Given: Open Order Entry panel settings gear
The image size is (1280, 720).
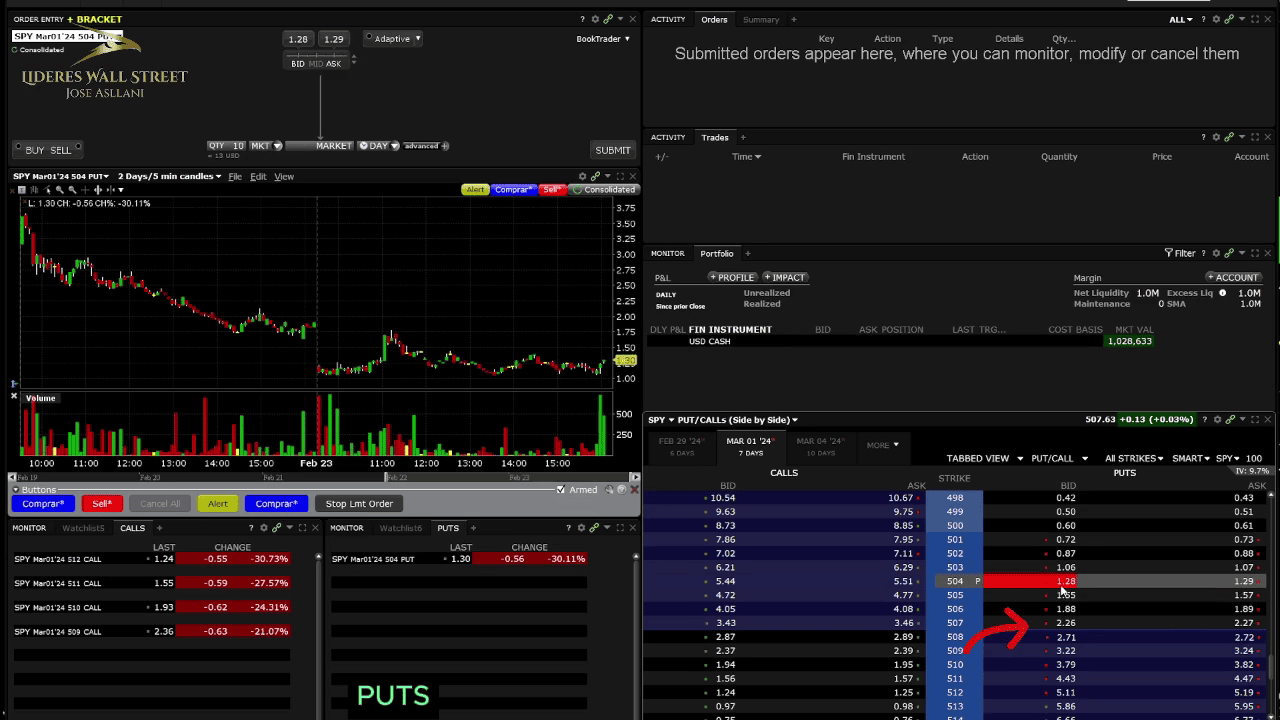Looking at the screenshot, I should coord(595,19).
